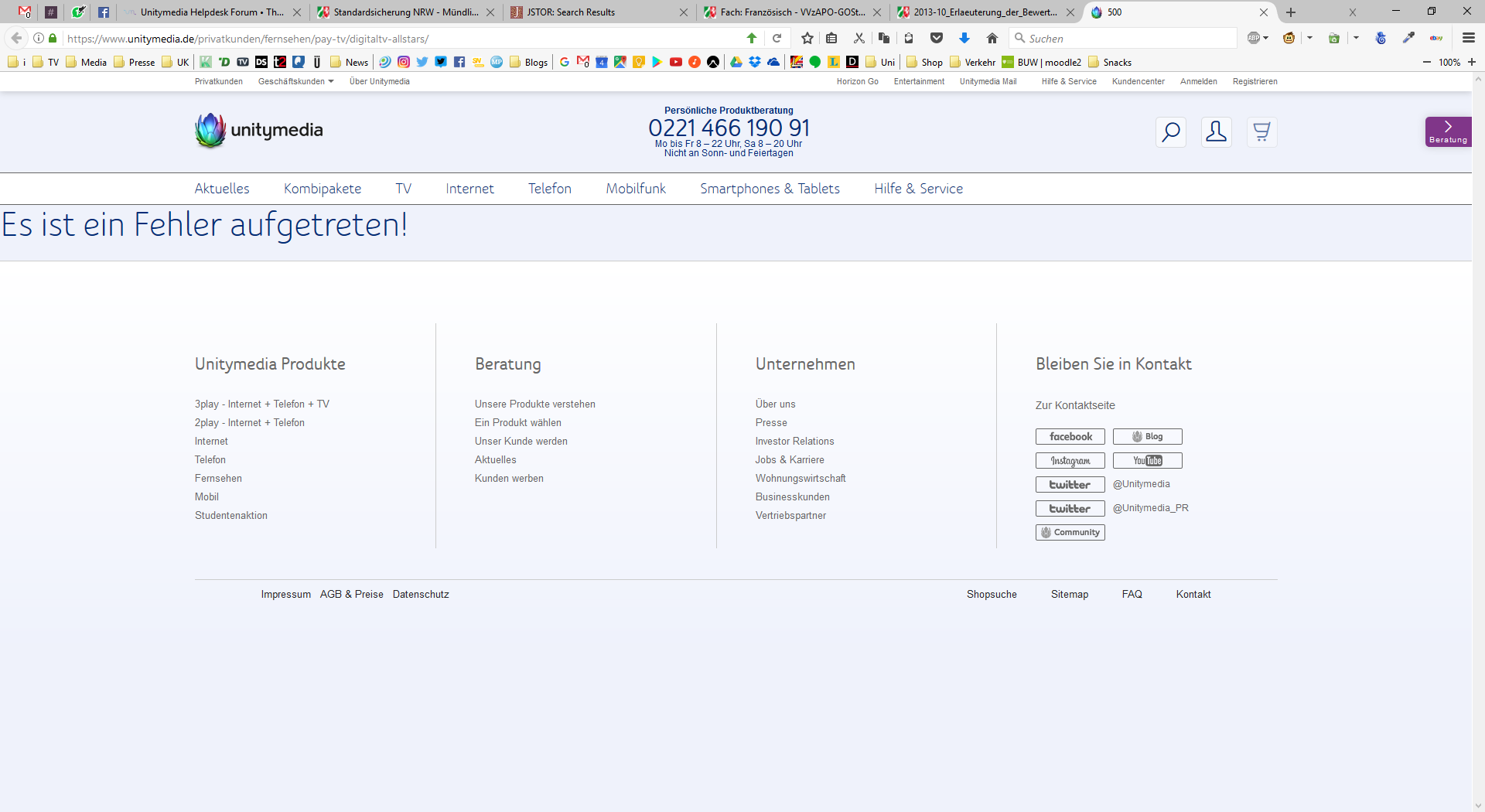This screenshot has height=812, width=1485.
Task: Click the Unitymedia logo
Action: tap(258, 131)
